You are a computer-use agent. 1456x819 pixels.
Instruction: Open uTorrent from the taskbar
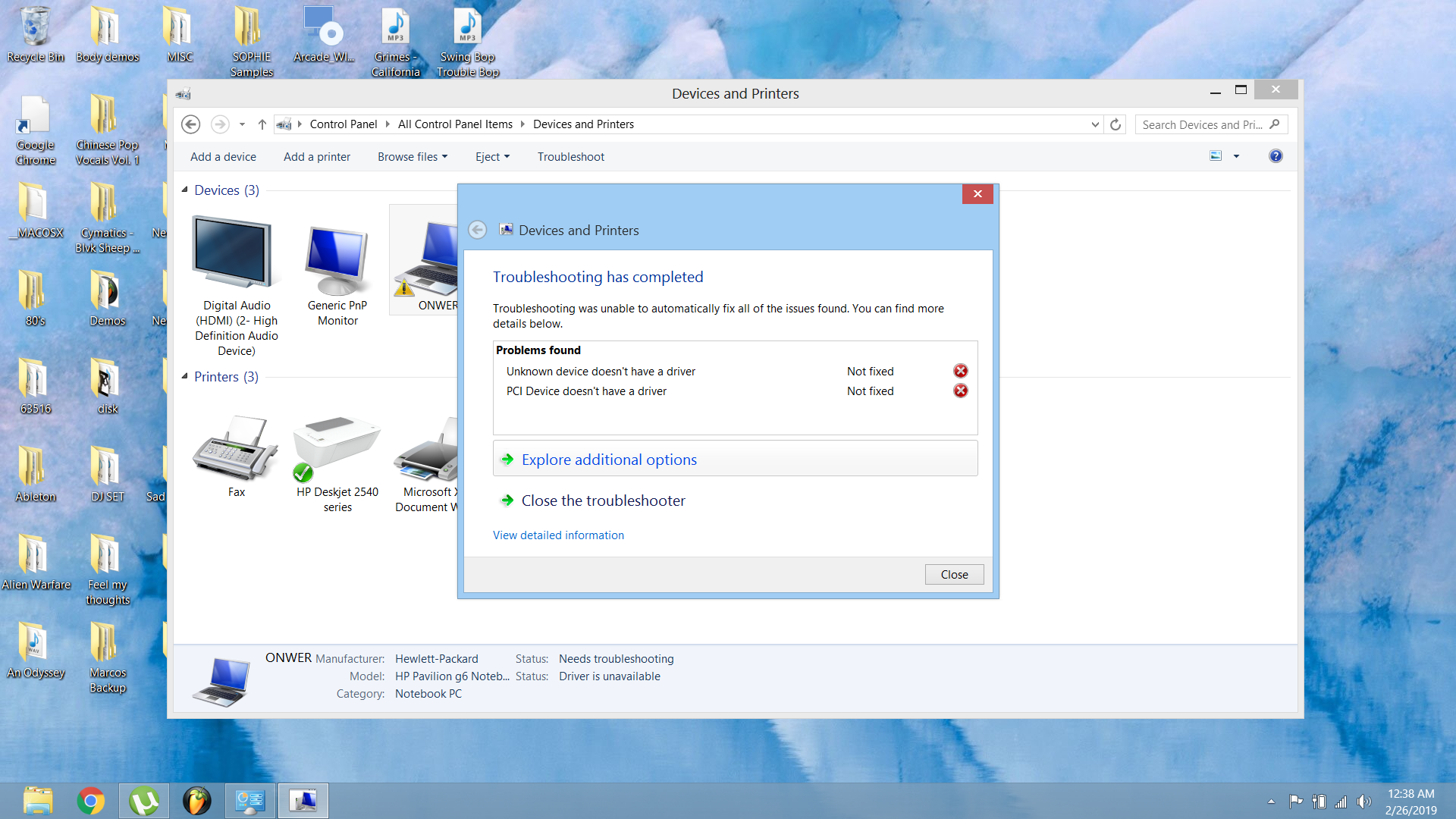[144, 801]
